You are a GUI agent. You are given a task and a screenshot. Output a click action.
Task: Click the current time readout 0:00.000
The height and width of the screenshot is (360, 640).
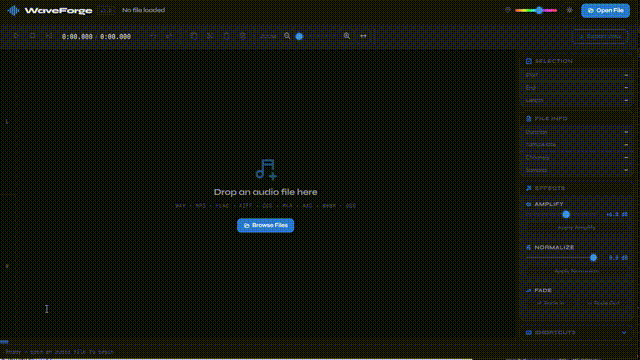click(77, 36)
